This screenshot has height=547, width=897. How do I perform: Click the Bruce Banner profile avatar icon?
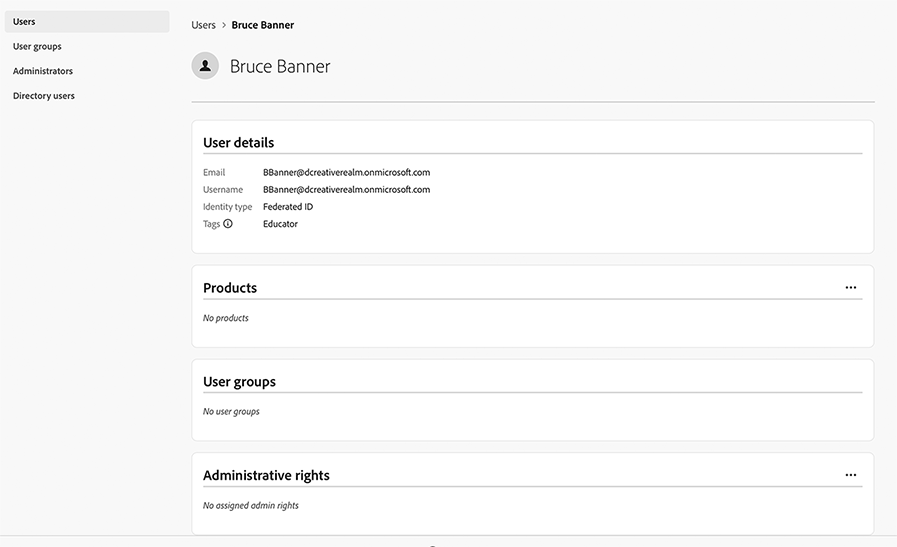coord(205,66)
